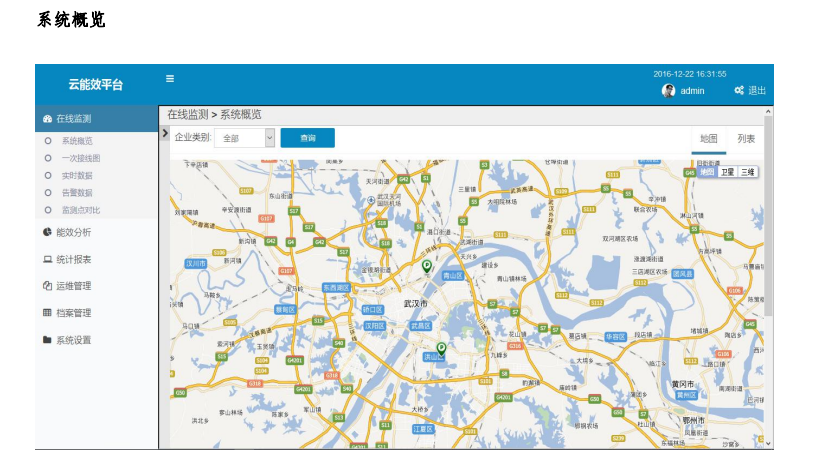Expand the 能效分析 menu section
The width and height of the screenshot is (814, 463).
click(x=97, y=233)
